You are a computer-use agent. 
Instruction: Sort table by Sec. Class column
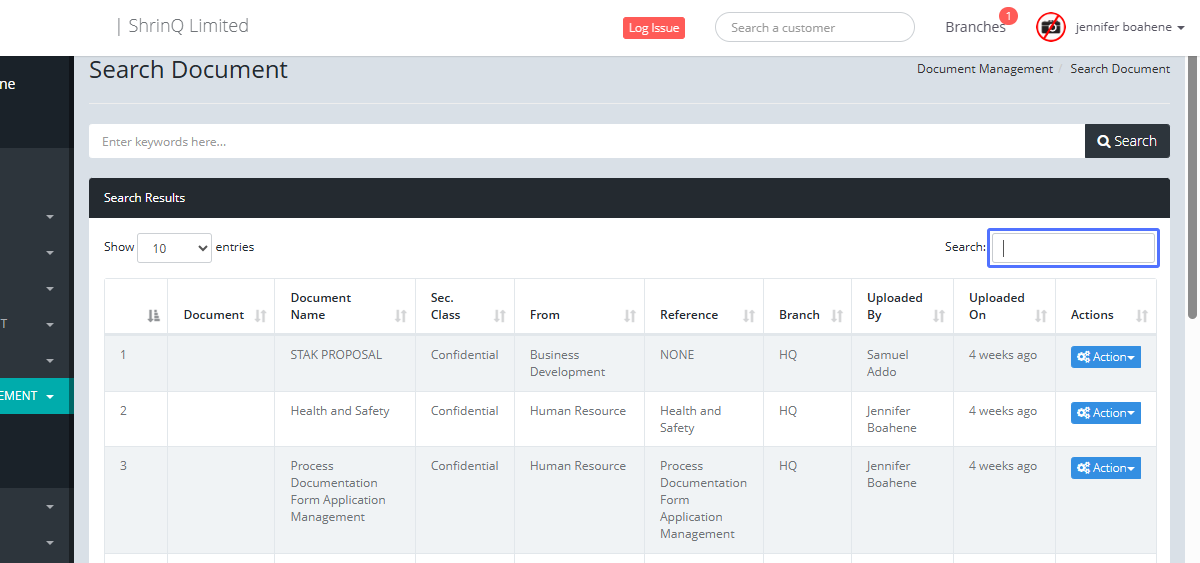click(x=500, y=315)
